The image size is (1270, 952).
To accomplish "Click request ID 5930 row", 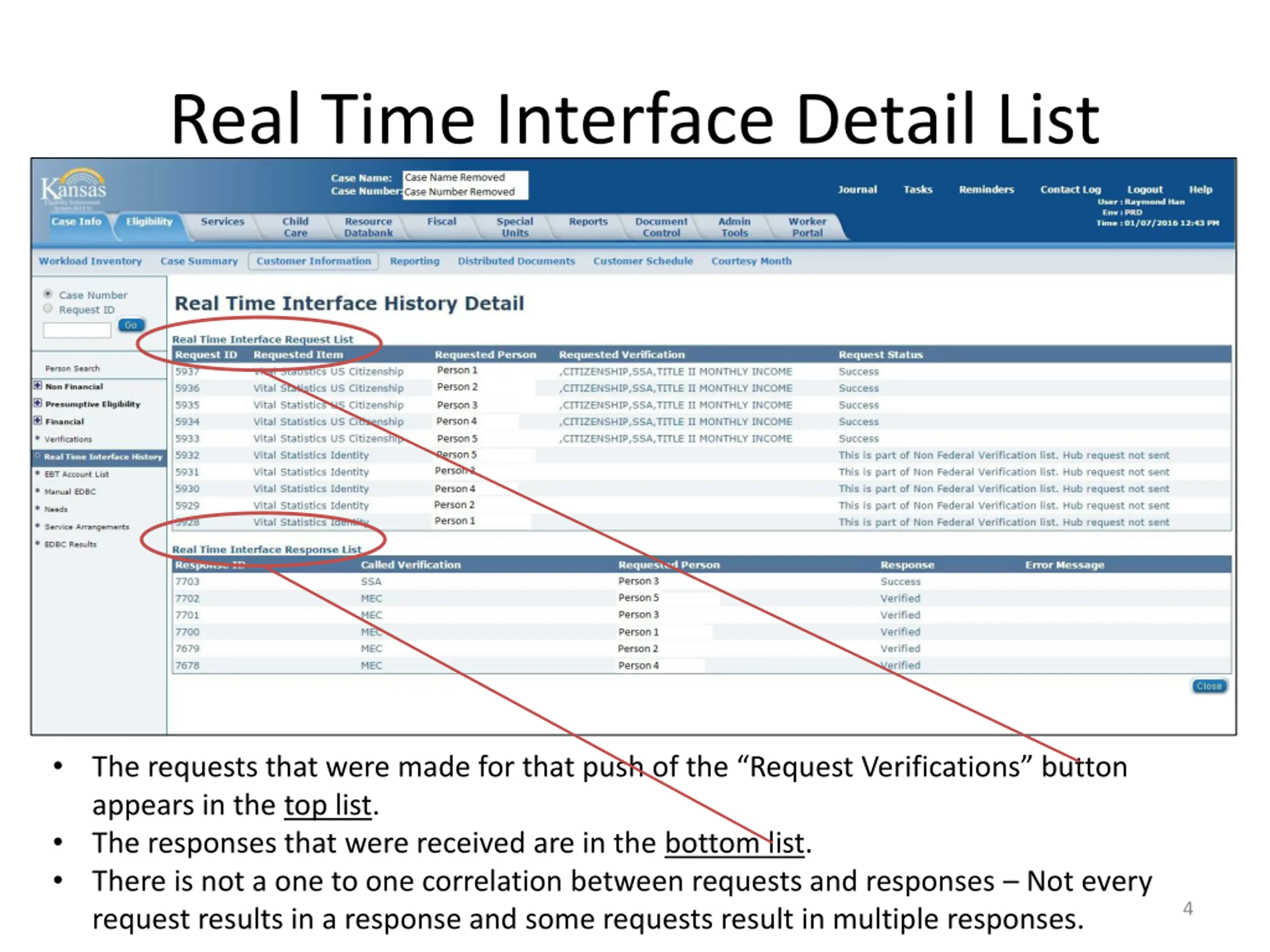I will tap(701, 488).
